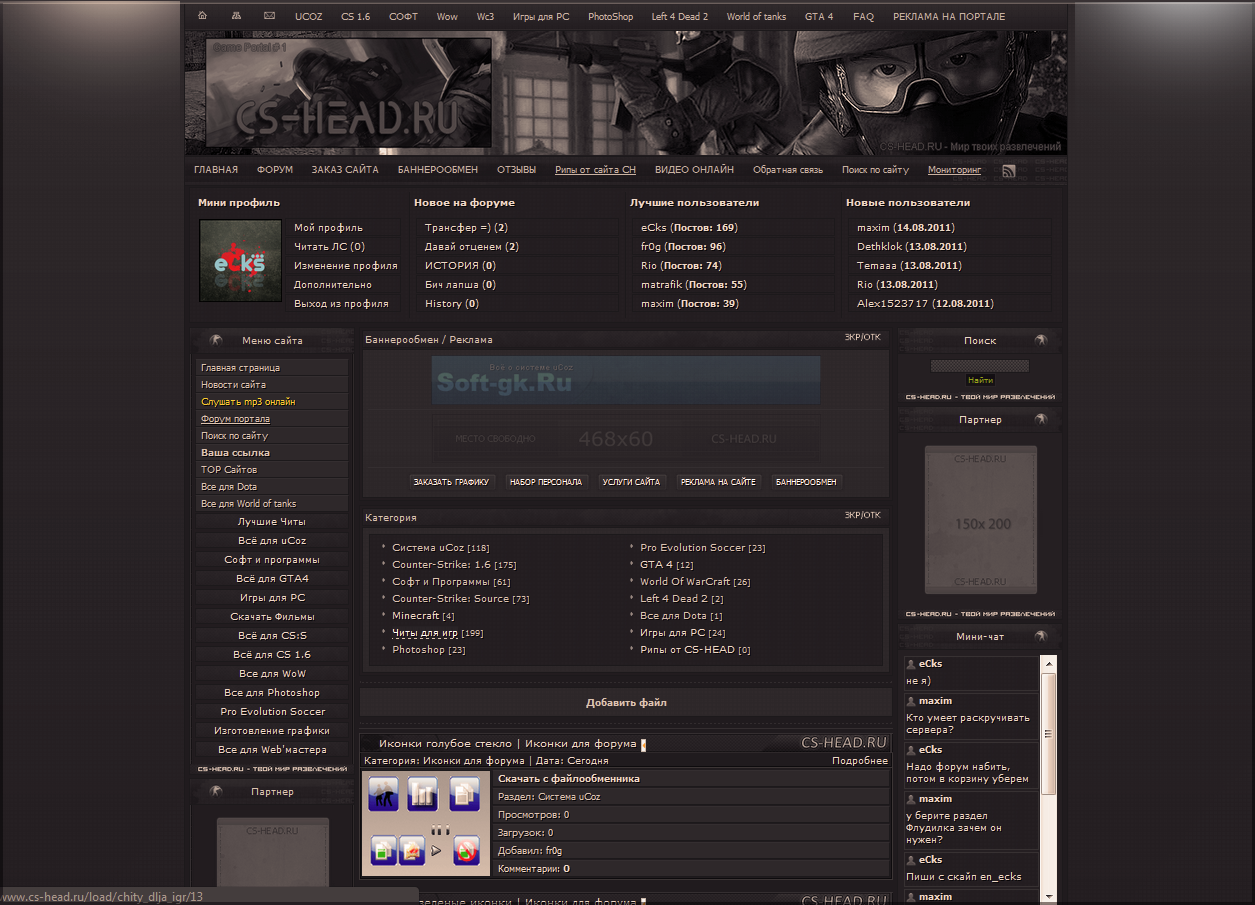Image resolution: width=1255 pixels, height=905 pixels.
Task: Click the Добавить файл button
Action: pos(626,703)
